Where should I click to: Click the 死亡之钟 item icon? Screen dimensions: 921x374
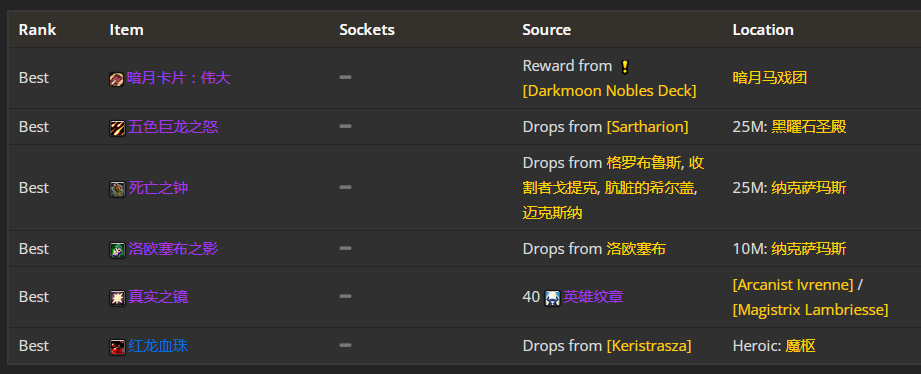click(117, 188)
